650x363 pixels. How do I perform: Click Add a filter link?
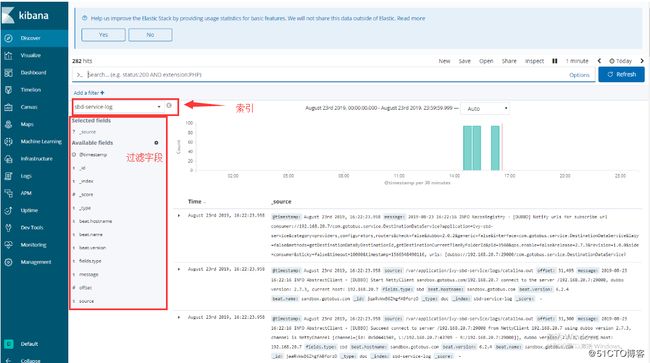tap(89, 93)
